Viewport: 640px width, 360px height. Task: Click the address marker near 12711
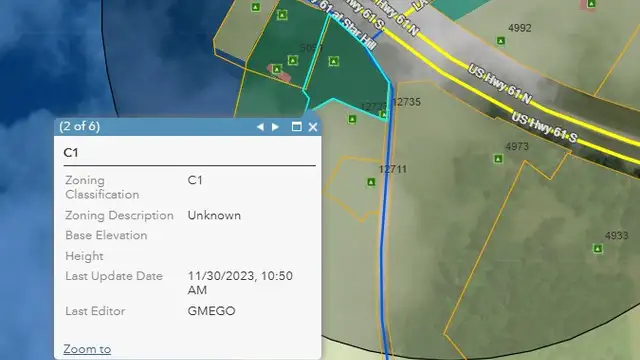coord(371,182)
